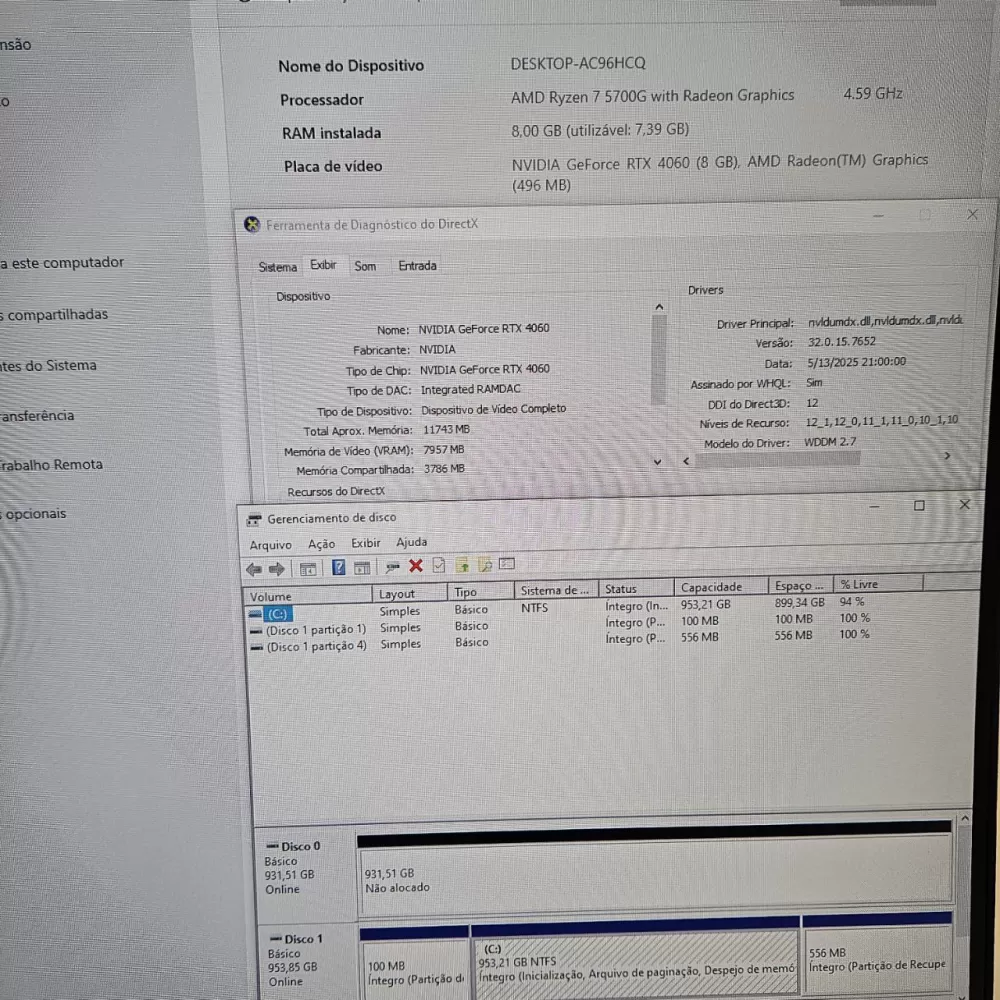Click the DirectX Diagnostic Tool title icon

(252, 224)
